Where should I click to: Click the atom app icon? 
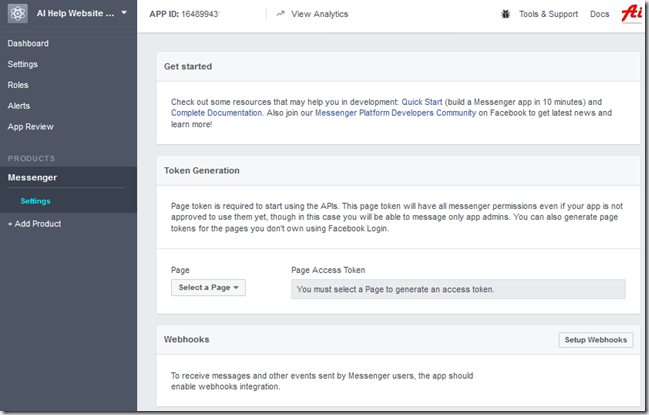(x=17, y=13)
